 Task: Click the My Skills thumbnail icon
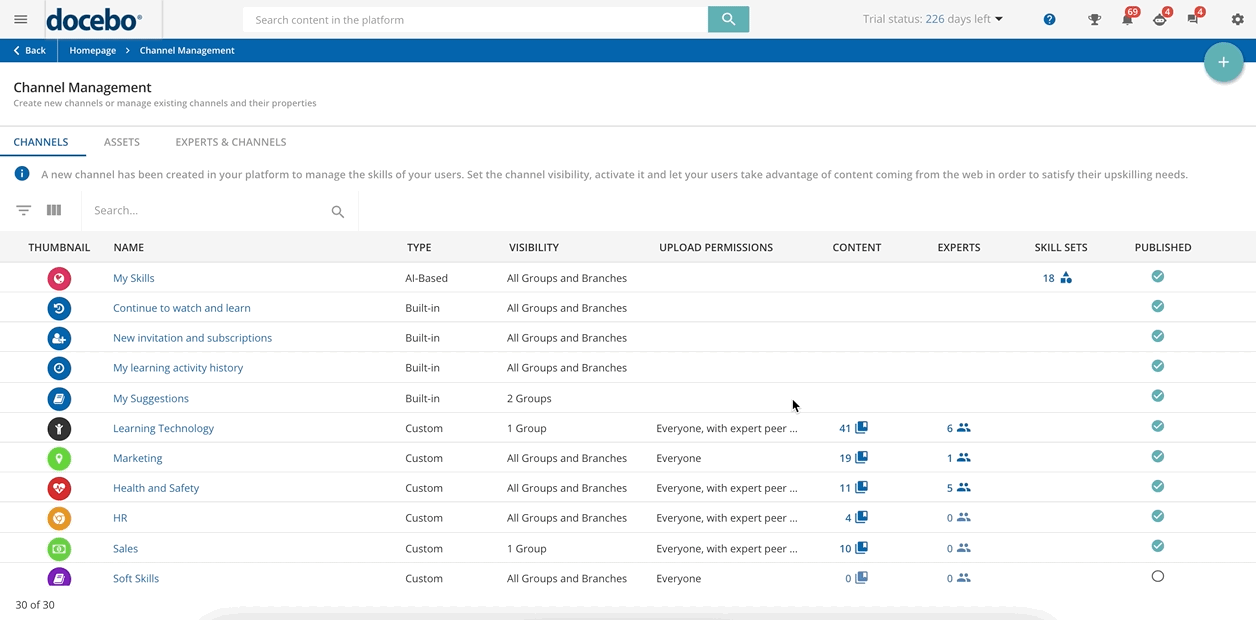[59, 278]
